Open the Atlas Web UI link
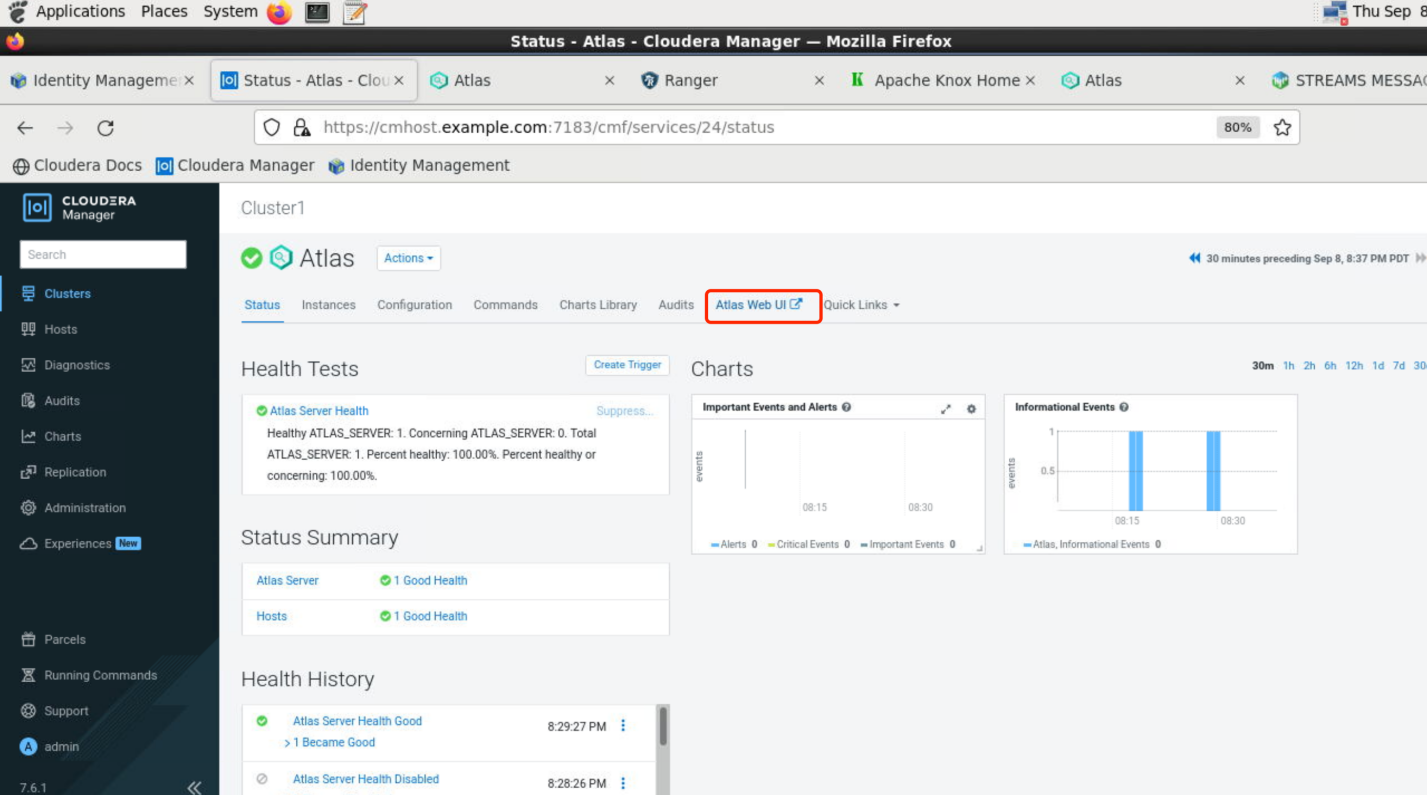1427x795 pixels. (759, 305)
